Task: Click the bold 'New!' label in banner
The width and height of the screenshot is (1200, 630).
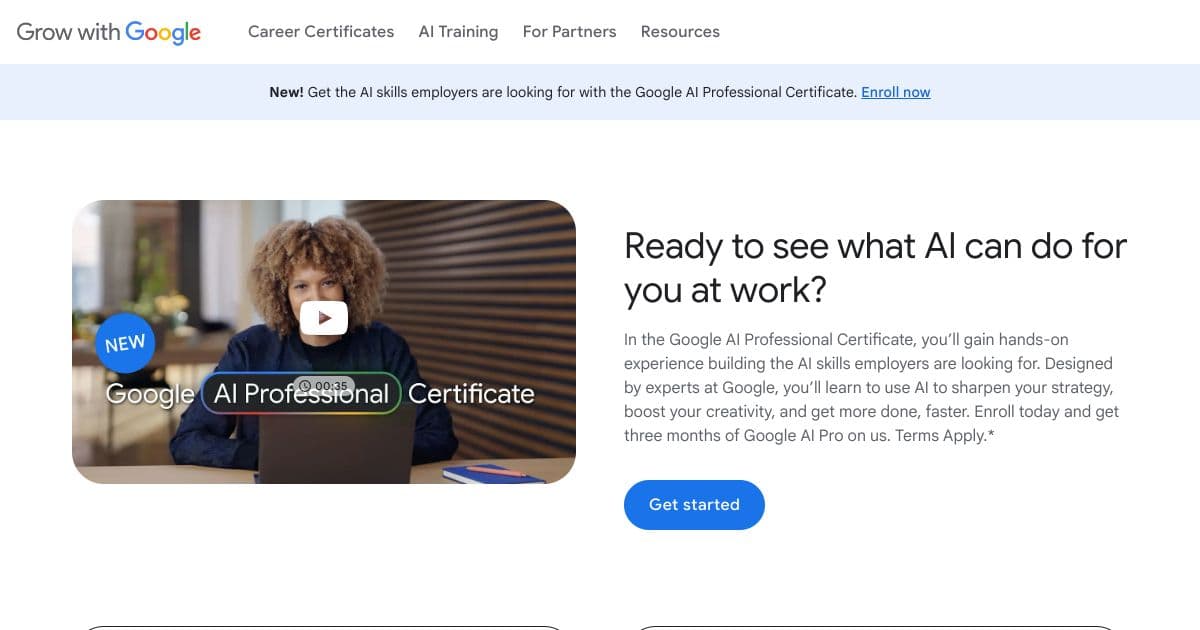Action: pyautogui.click(x=286, y=92)
